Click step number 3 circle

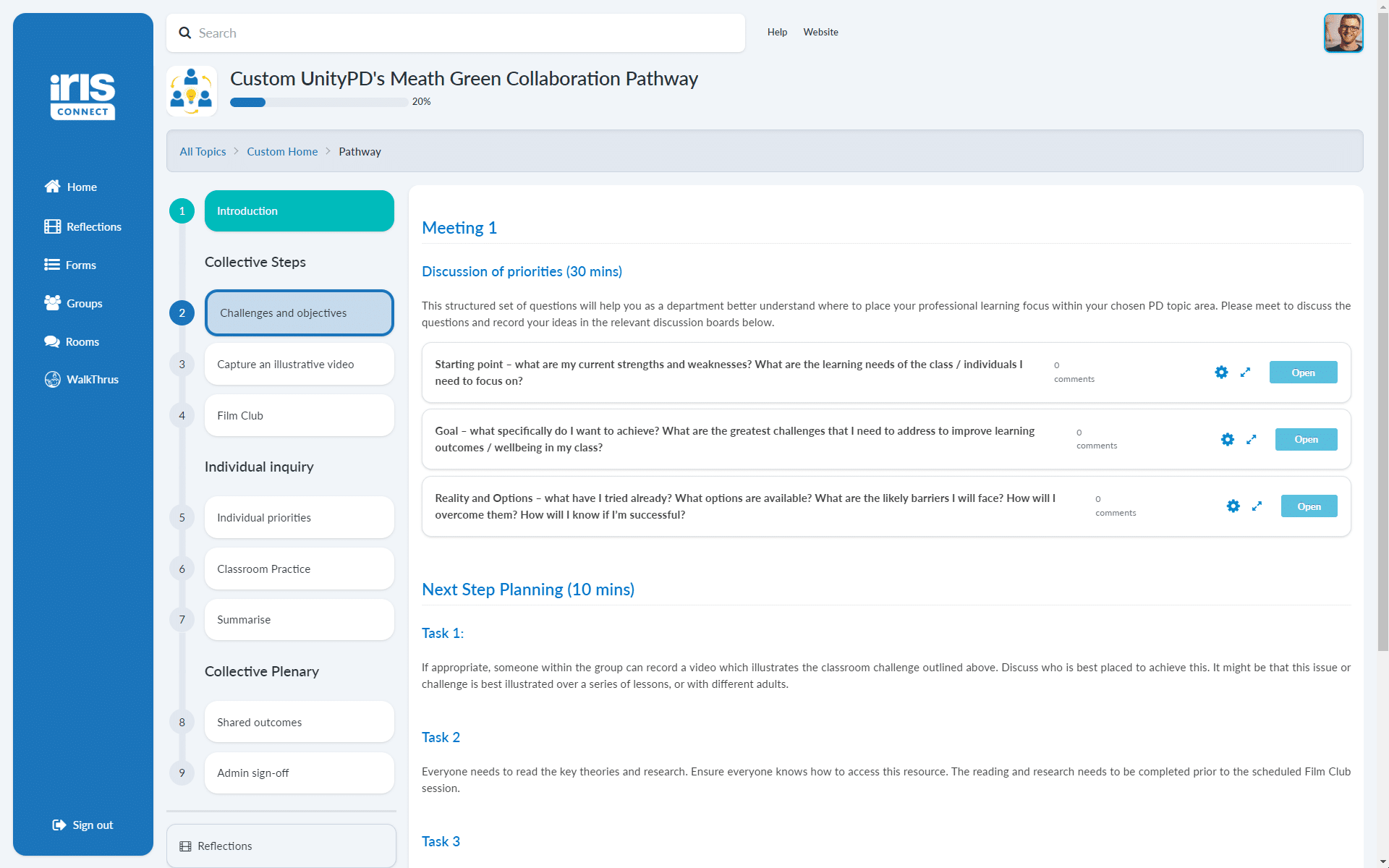coord(182,365)
